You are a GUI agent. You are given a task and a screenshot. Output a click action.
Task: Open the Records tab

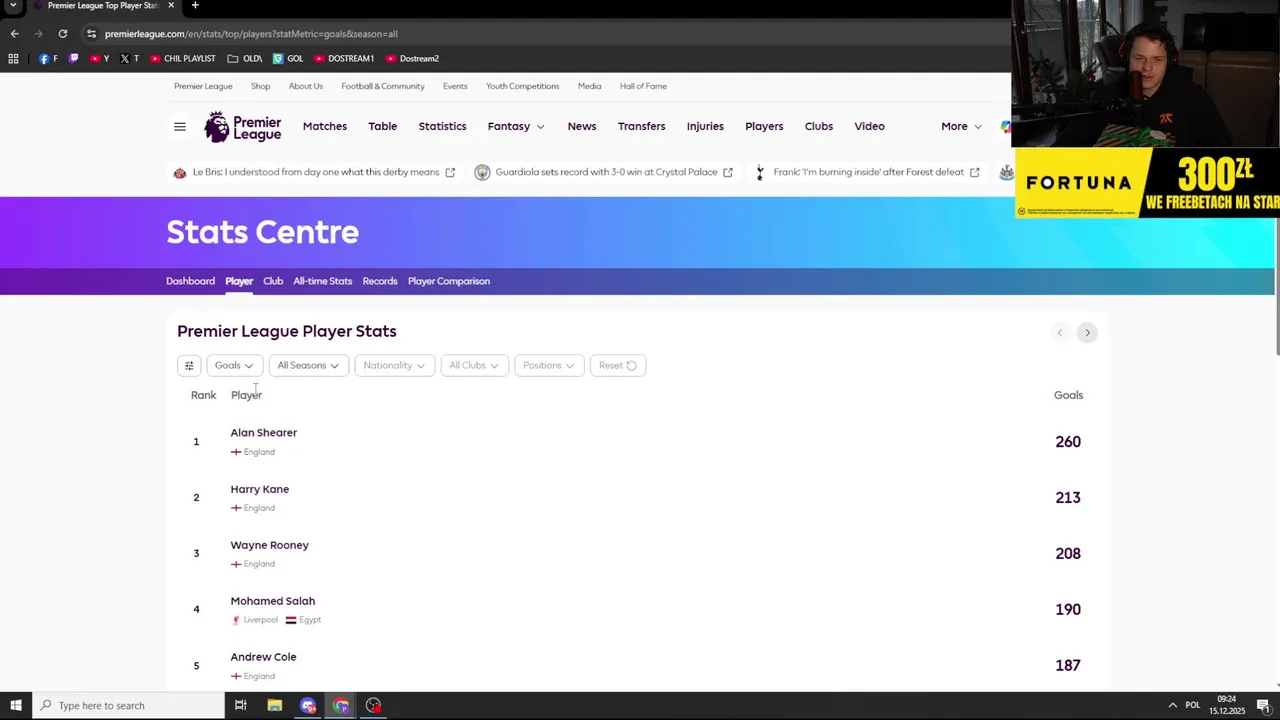pyautogui.click(x=380, y=282)
